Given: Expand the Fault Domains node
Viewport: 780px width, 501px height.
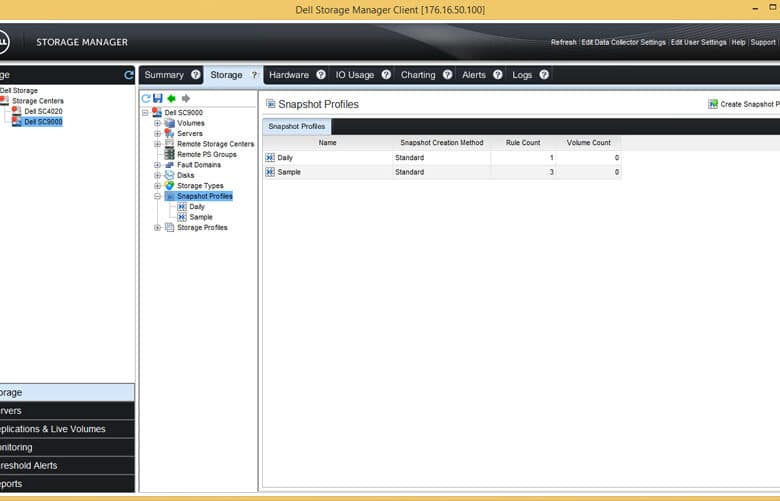Looking at the screenshot, I should point(157,165).
